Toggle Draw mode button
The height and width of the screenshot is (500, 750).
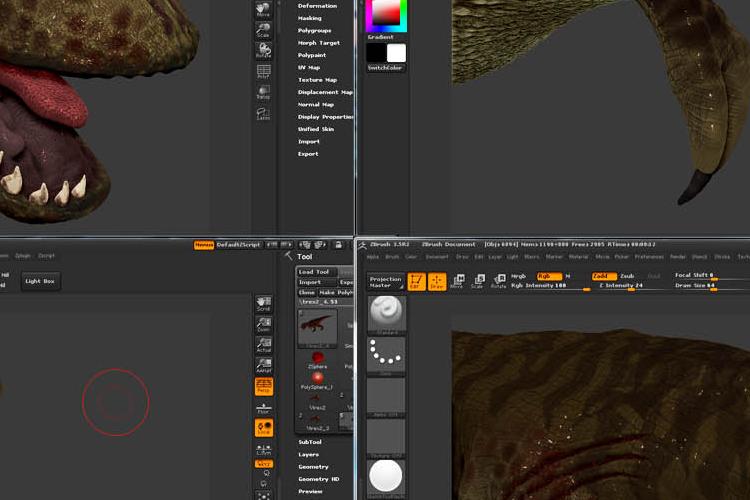[x=437, y=281]
